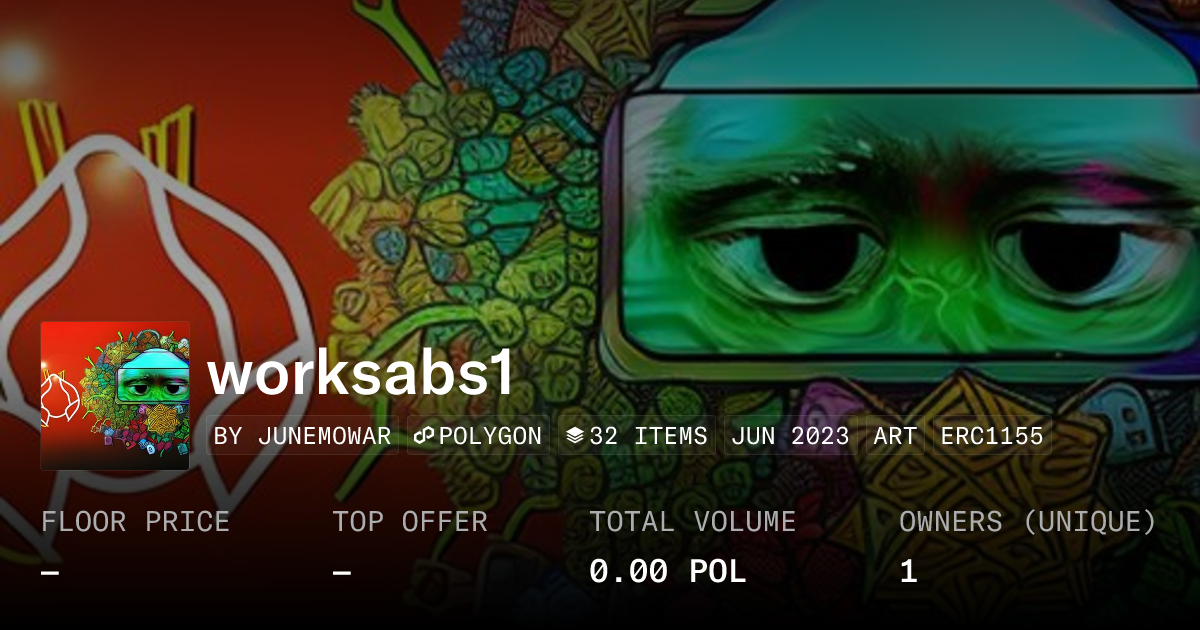Click the Polygon chain link icon
The height and width of the screenshot is (630, 1200).
tap(425, 436)
